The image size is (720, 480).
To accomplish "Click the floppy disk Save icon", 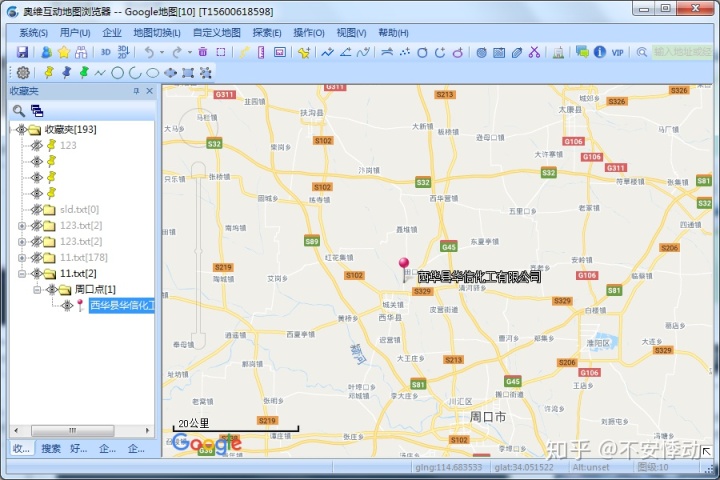I will point(22,52).
